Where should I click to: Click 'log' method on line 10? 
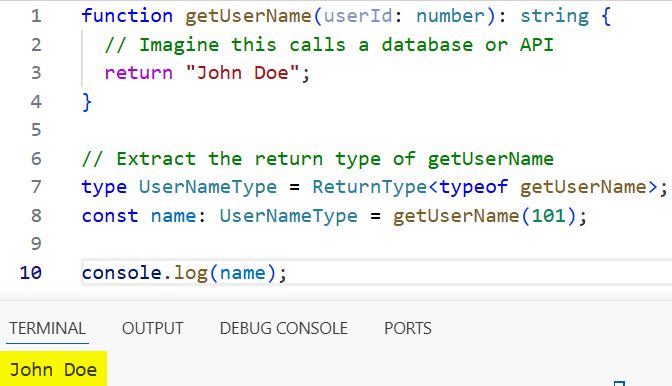pos(191,273)
